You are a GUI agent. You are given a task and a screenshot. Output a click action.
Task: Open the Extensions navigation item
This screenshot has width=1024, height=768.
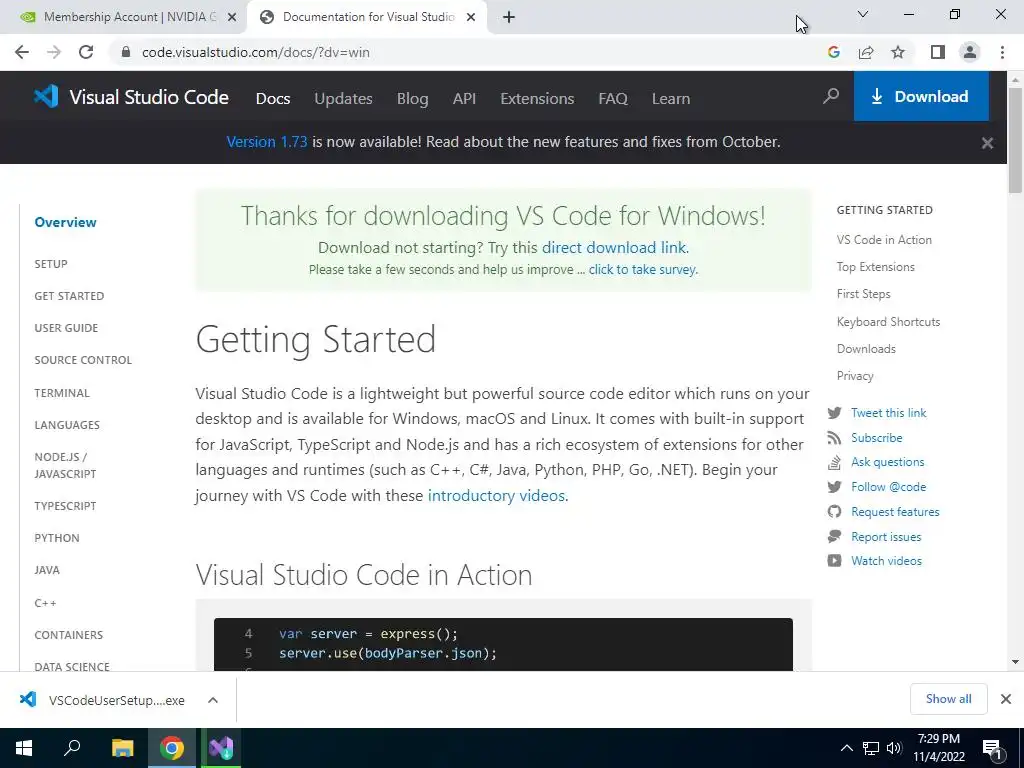pyautogui.click(x=537, y=99)
